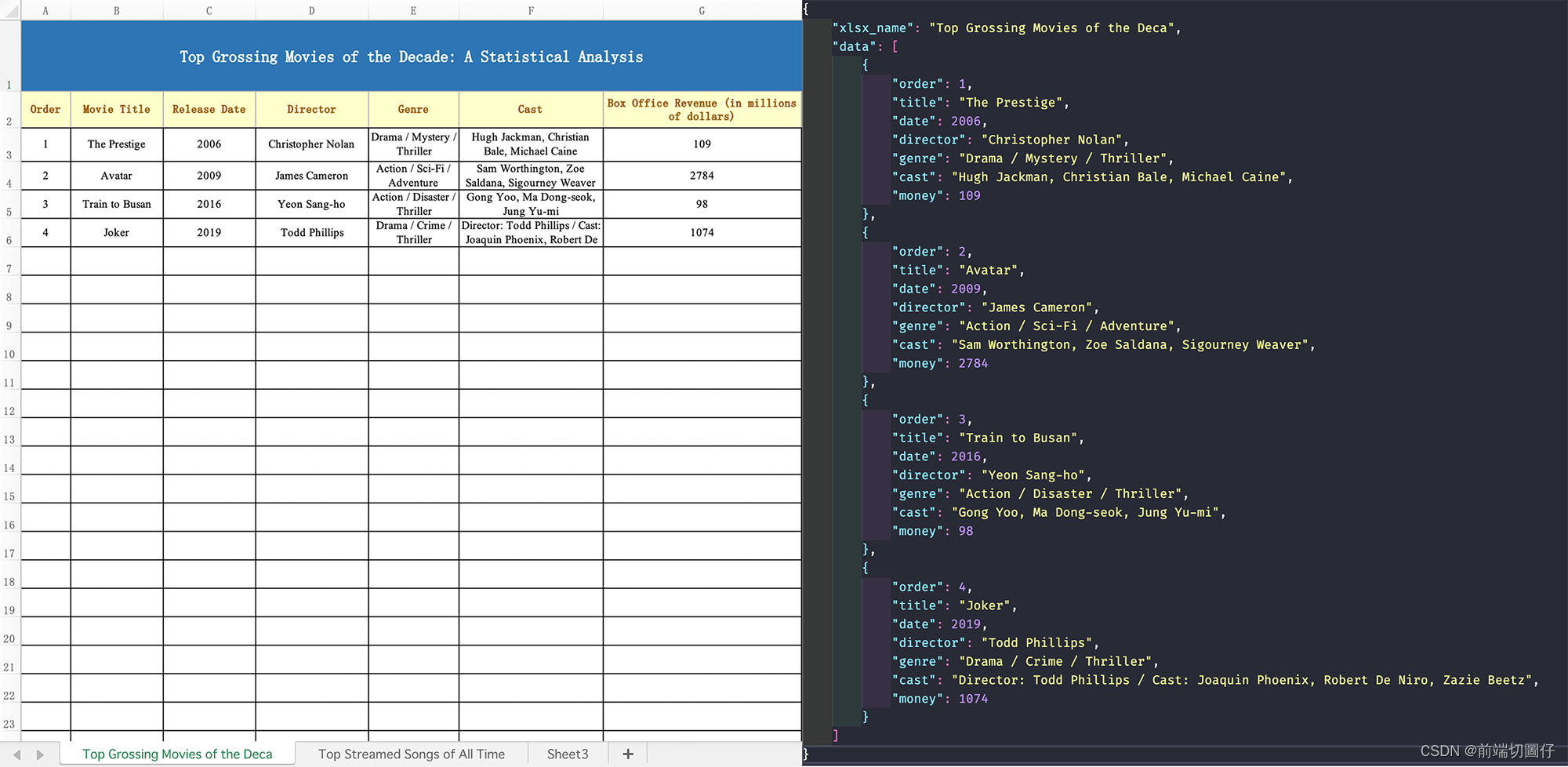Click the xlsx_name line in JSON
Image resolution: width=1568 pixels, height=767 pixels.
point(1006,28)
